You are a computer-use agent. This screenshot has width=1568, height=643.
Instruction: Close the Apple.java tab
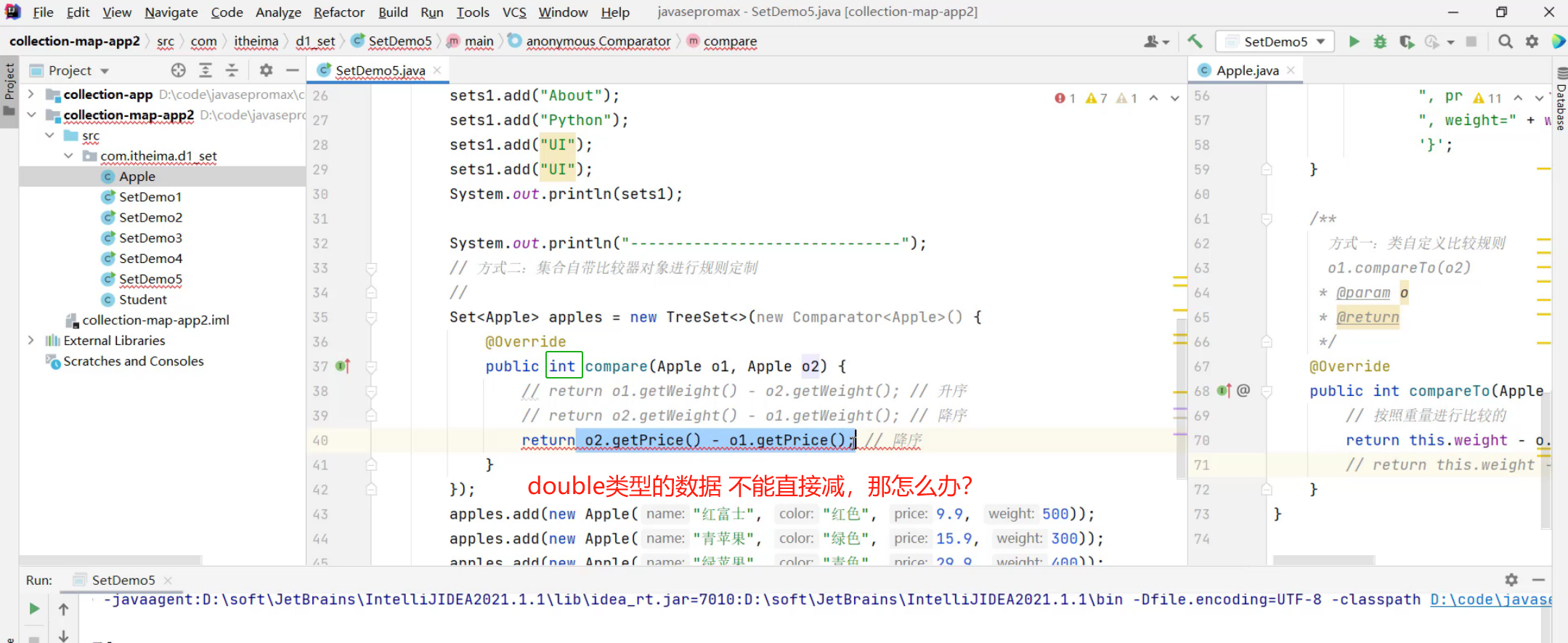point(1291,70)
